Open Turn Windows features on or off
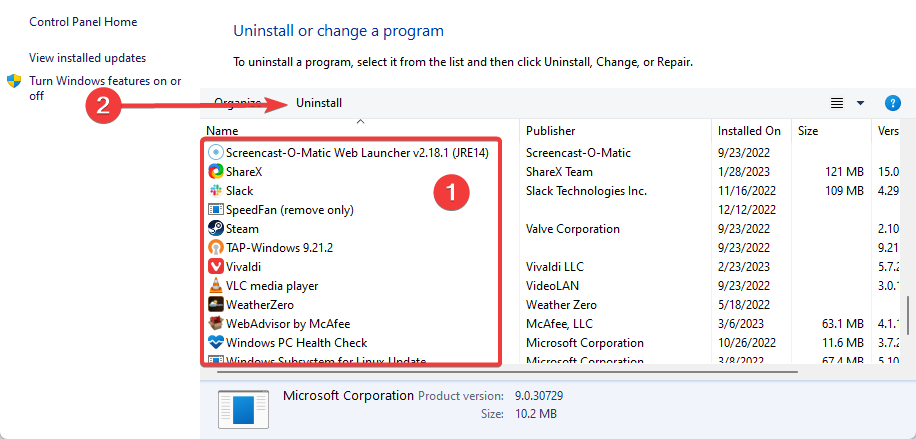 [105, 88]
